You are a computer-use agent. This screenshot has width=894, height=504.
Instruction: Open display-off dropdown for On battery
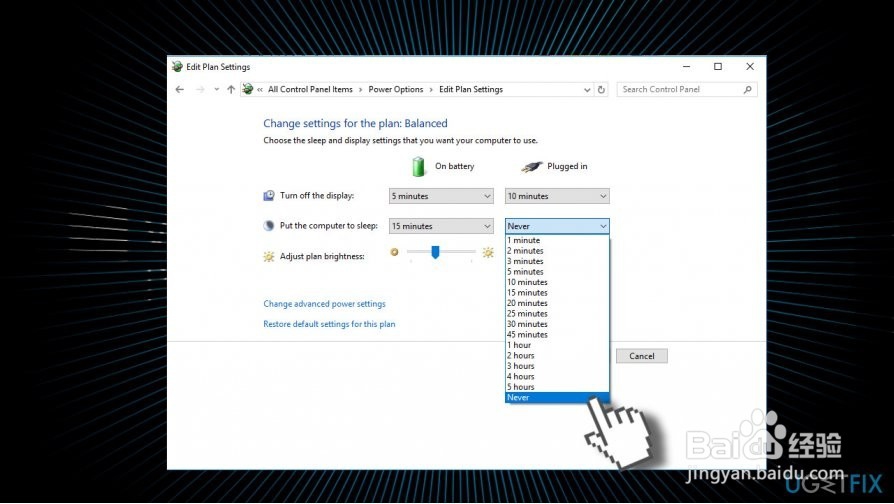click(x=441, y=196)
